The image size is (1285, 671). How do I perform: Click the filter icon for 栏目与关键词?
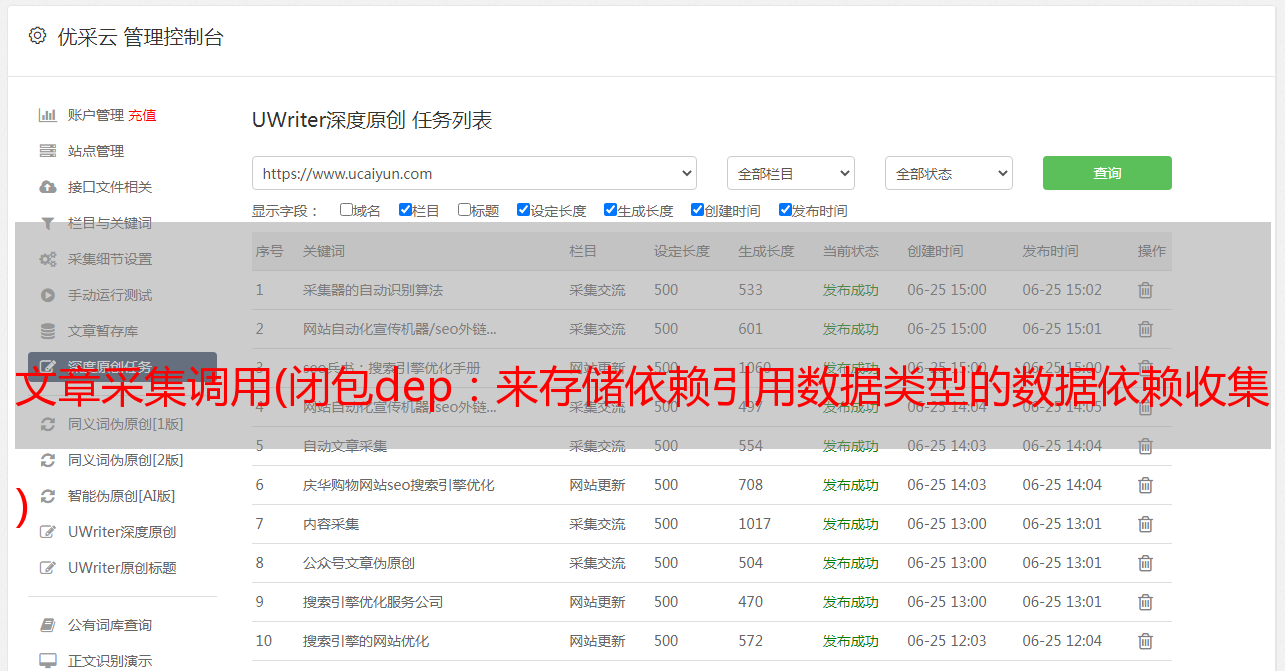47,223
